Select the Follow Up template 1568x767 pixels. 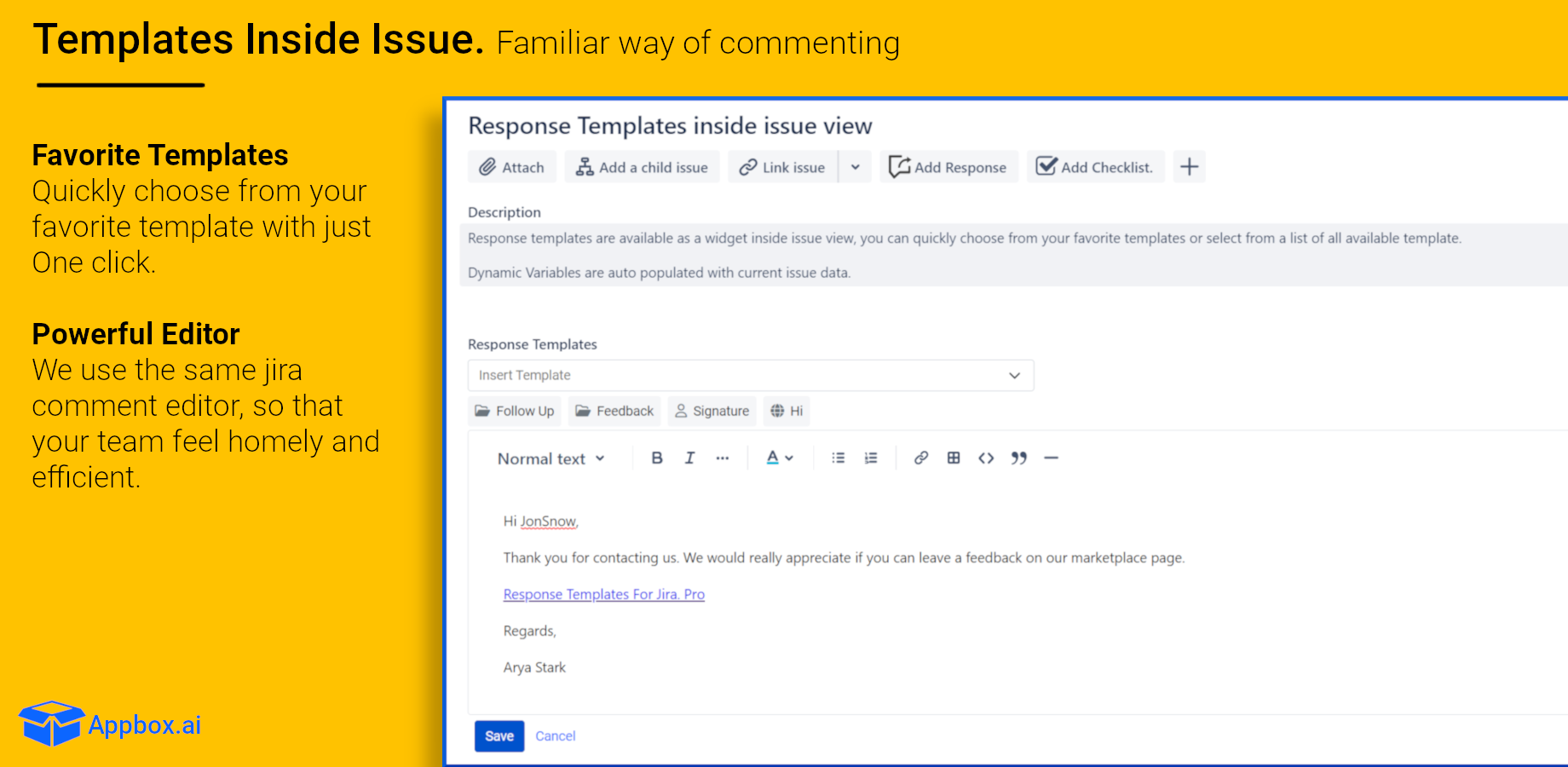tap(514, 411)
